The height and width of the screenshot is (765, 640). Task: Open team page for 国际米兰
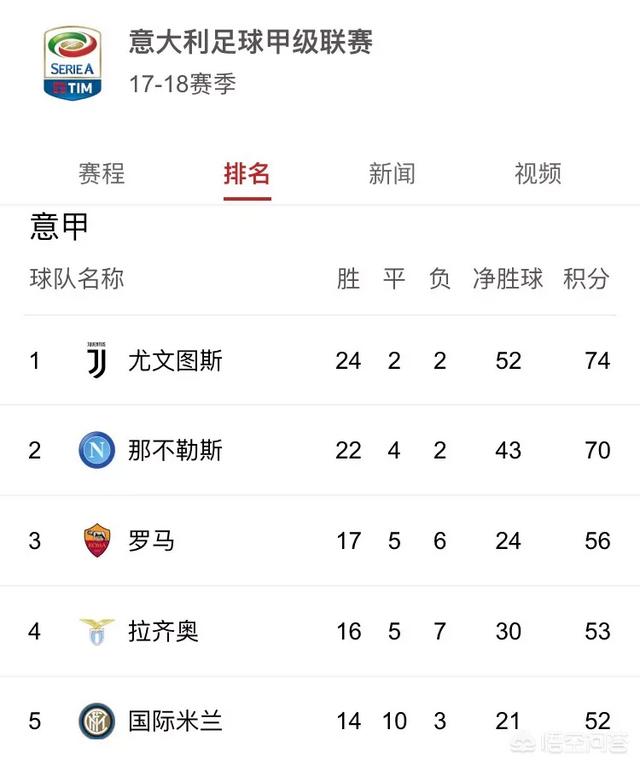coord(175,721)
